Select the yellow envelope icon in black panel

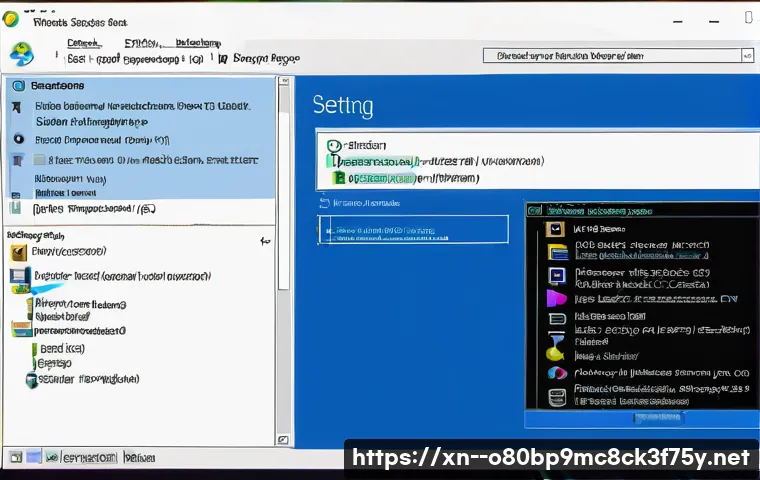coord(557,229)
